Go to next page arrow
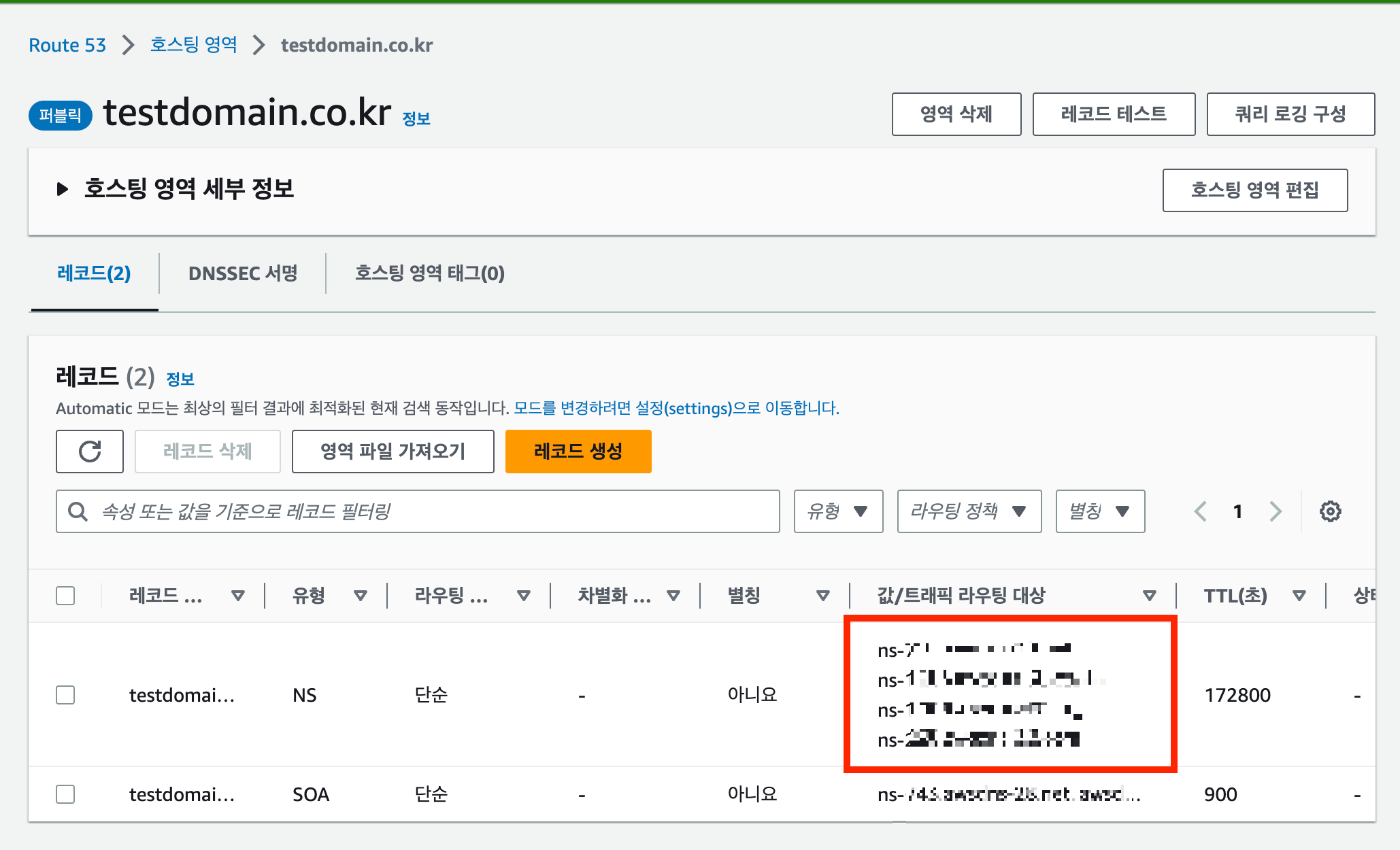The width and height of the screenshot is (1400, 850). (x=1276, y=511)
